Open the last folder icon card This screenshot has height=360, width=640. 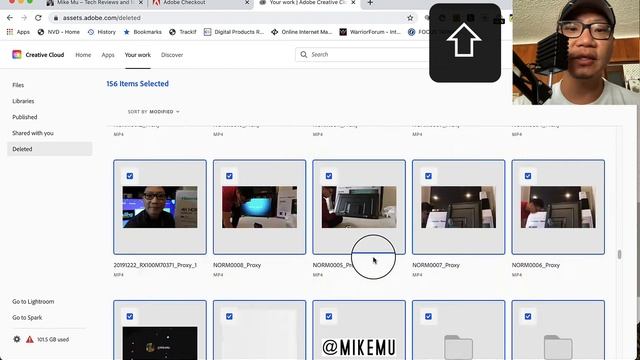[x=558, y=347]
